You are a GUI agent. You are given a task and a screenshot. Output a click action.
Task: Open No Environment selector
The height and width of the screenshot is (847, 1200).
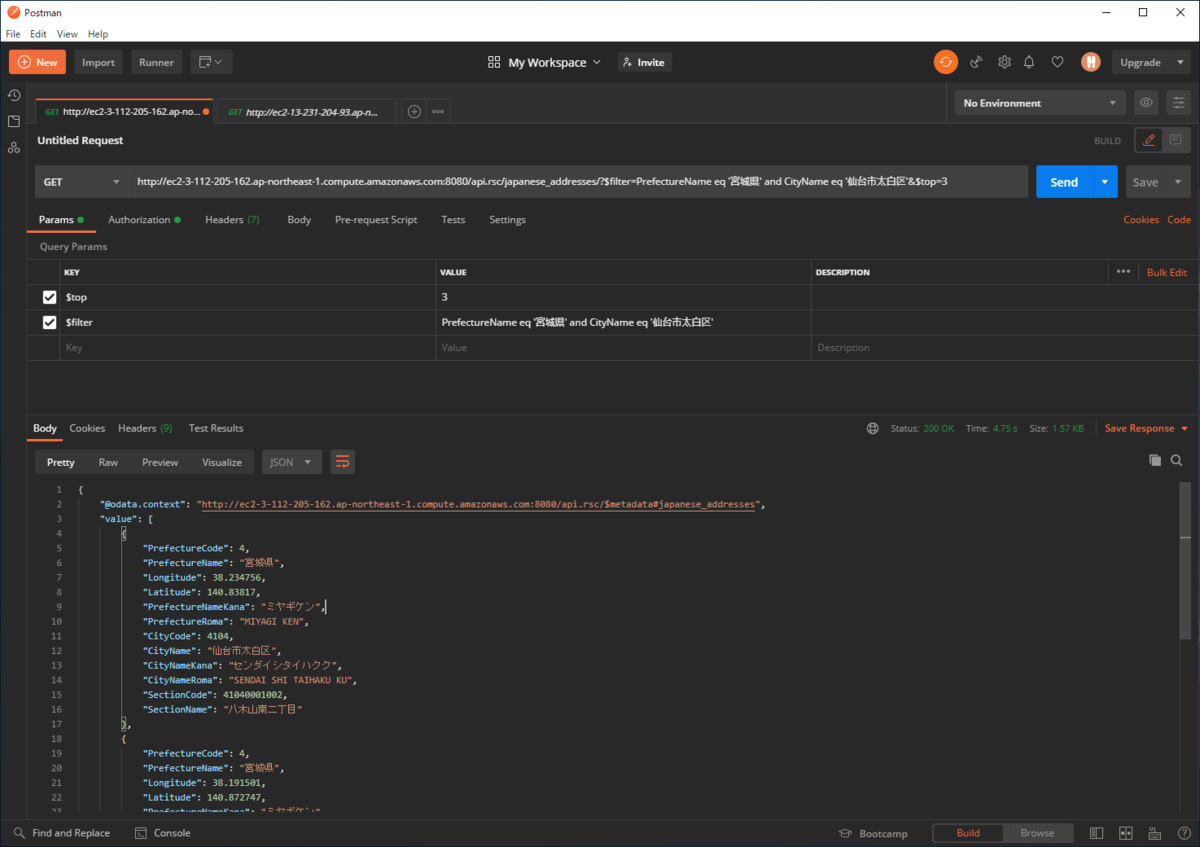[x=1040, y=103]
